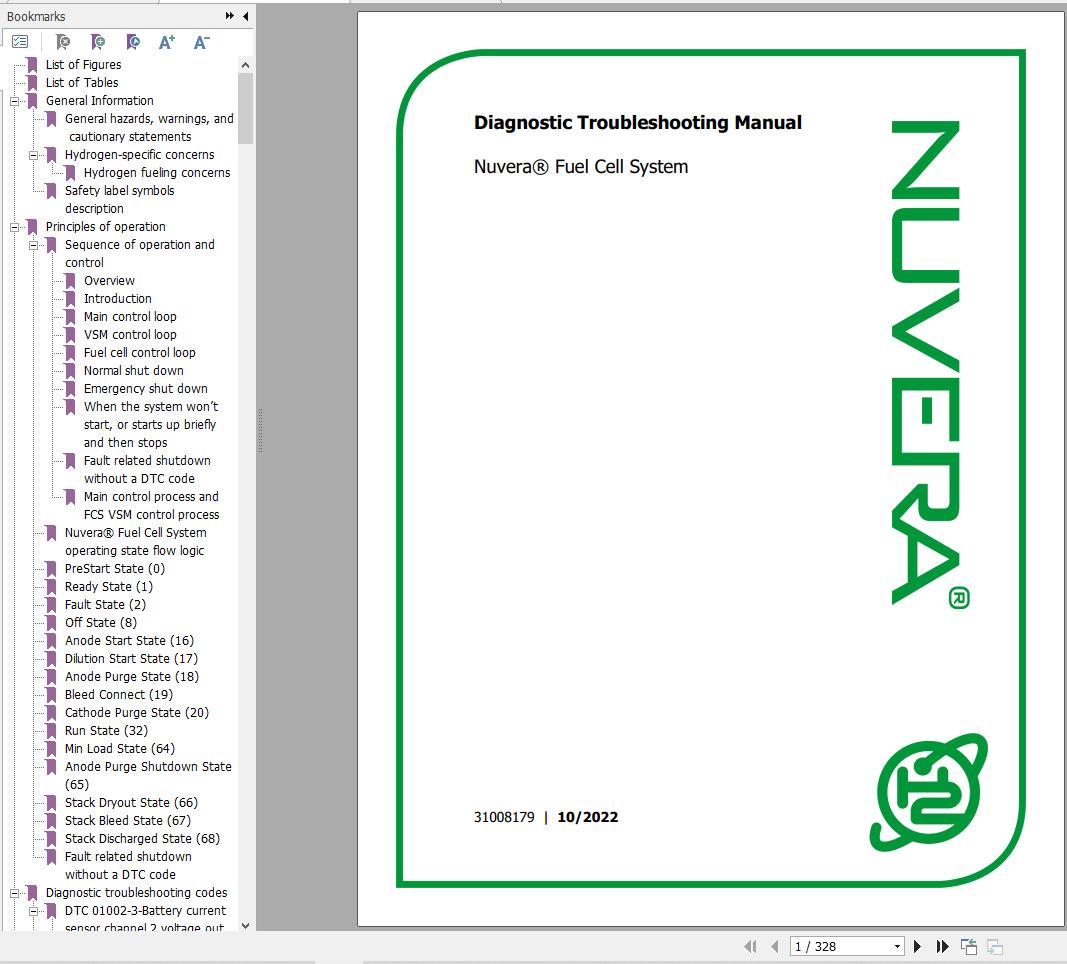This screenshot has height=964, width=1067.
Task: Open Dilution Start State (17) bookmark
Action: click(131, 659)
